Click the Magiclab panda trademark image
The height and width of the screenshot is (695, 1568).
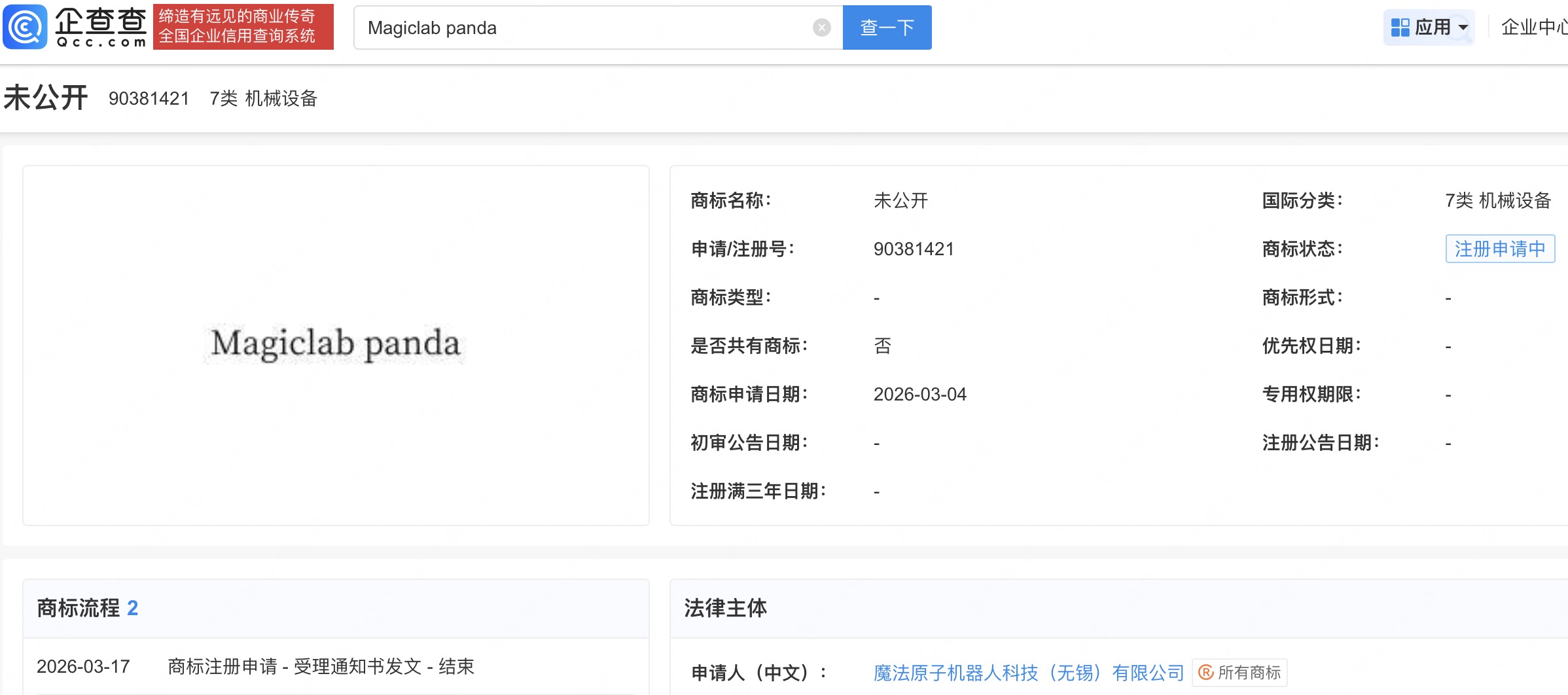(334, 344)
